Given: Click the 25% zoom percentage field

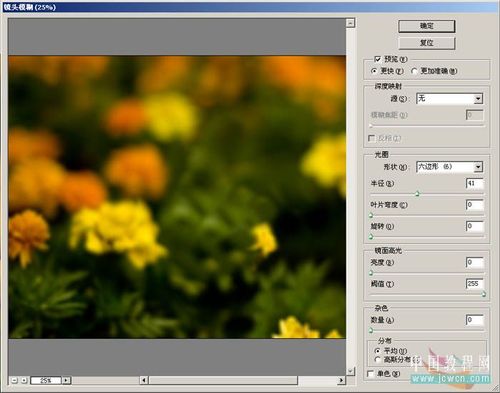Looking at the screenshot, I should [x=46, y=380].
